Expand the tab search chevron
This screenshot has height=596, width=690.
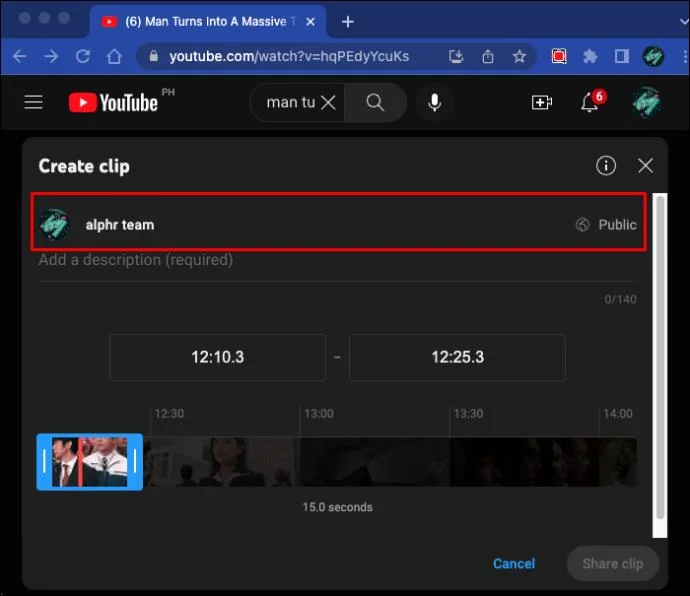(684, 21)
